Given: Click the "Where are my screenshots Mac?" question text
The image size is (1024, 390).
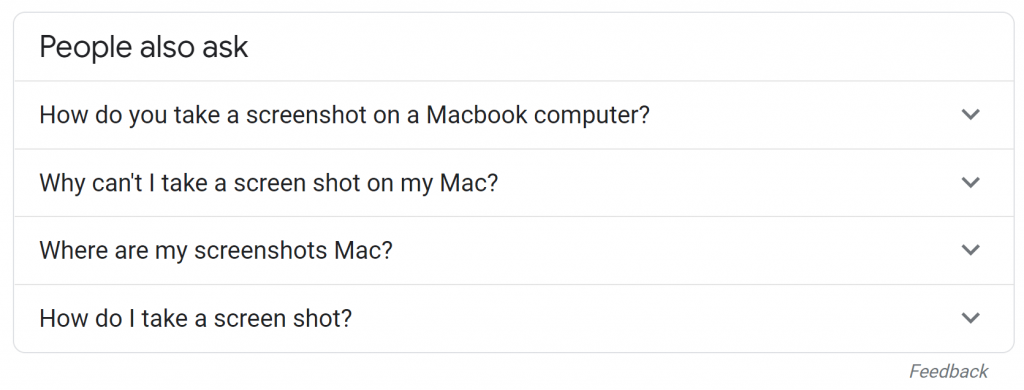Looking at the screenshot, I should [x=216, y=251].
